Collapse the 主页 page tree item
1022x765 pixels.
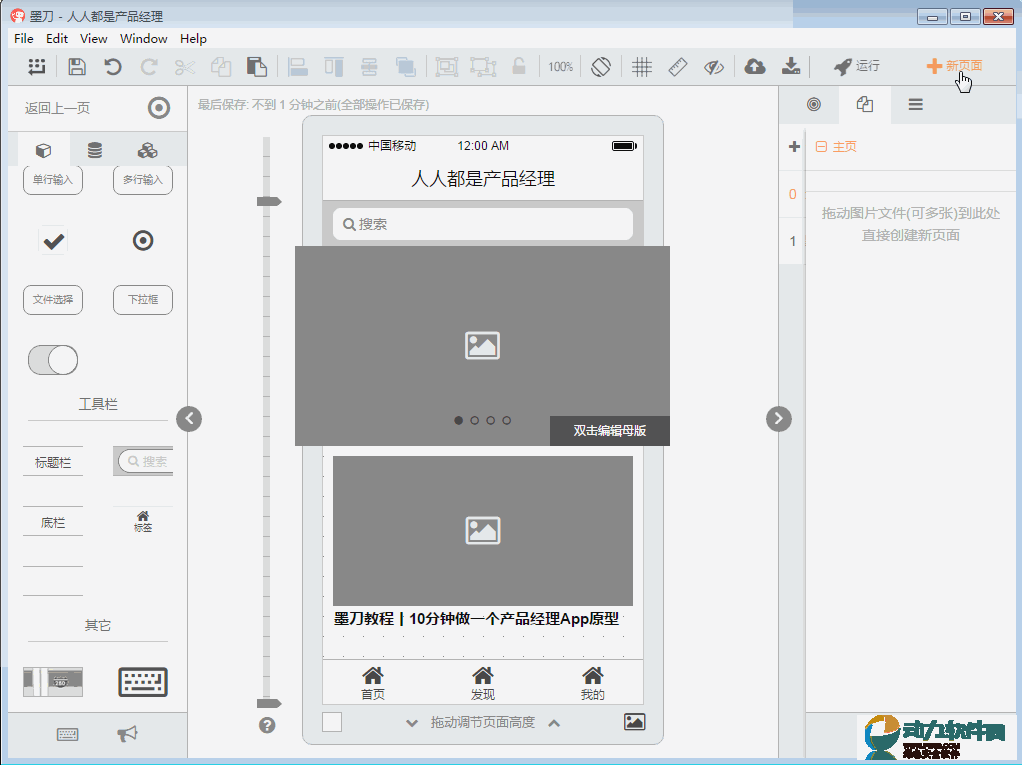[x=821, y=147]
